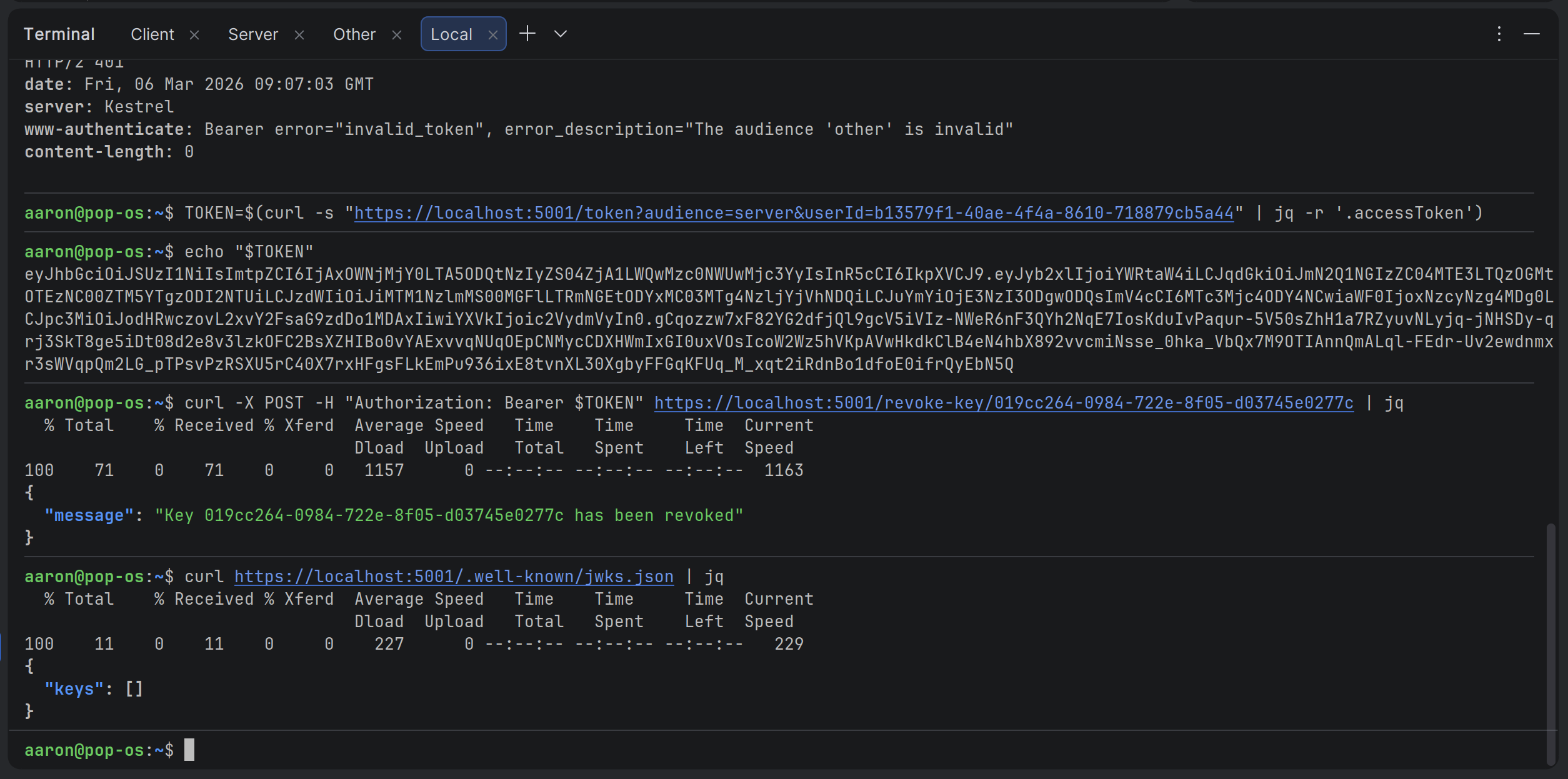The image size is (1568, 779).
Task: Open the jwks.json well-known URL link
Action: click(454, 577)
